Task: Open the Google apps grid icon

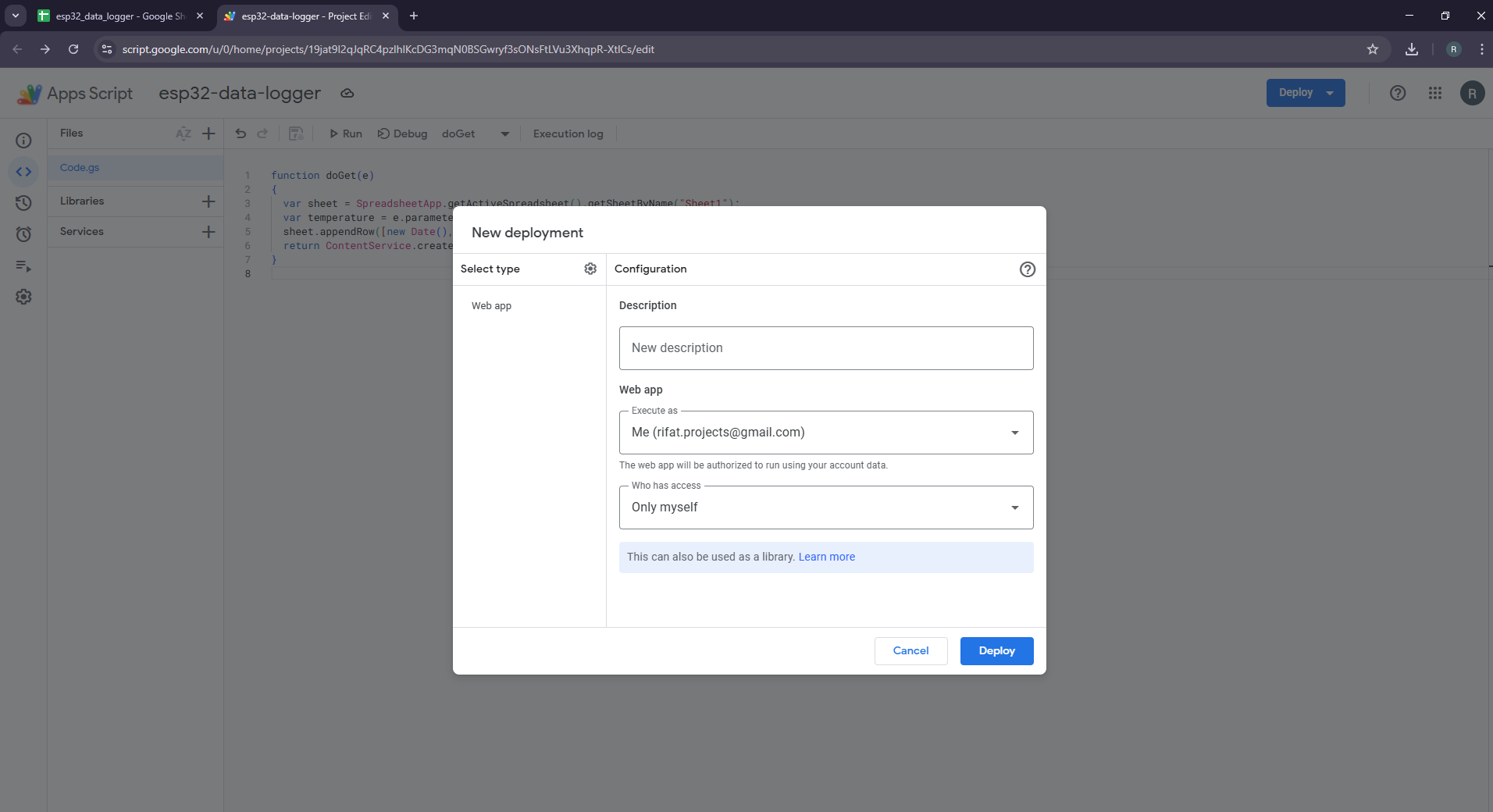Action: click(1434, 93)
